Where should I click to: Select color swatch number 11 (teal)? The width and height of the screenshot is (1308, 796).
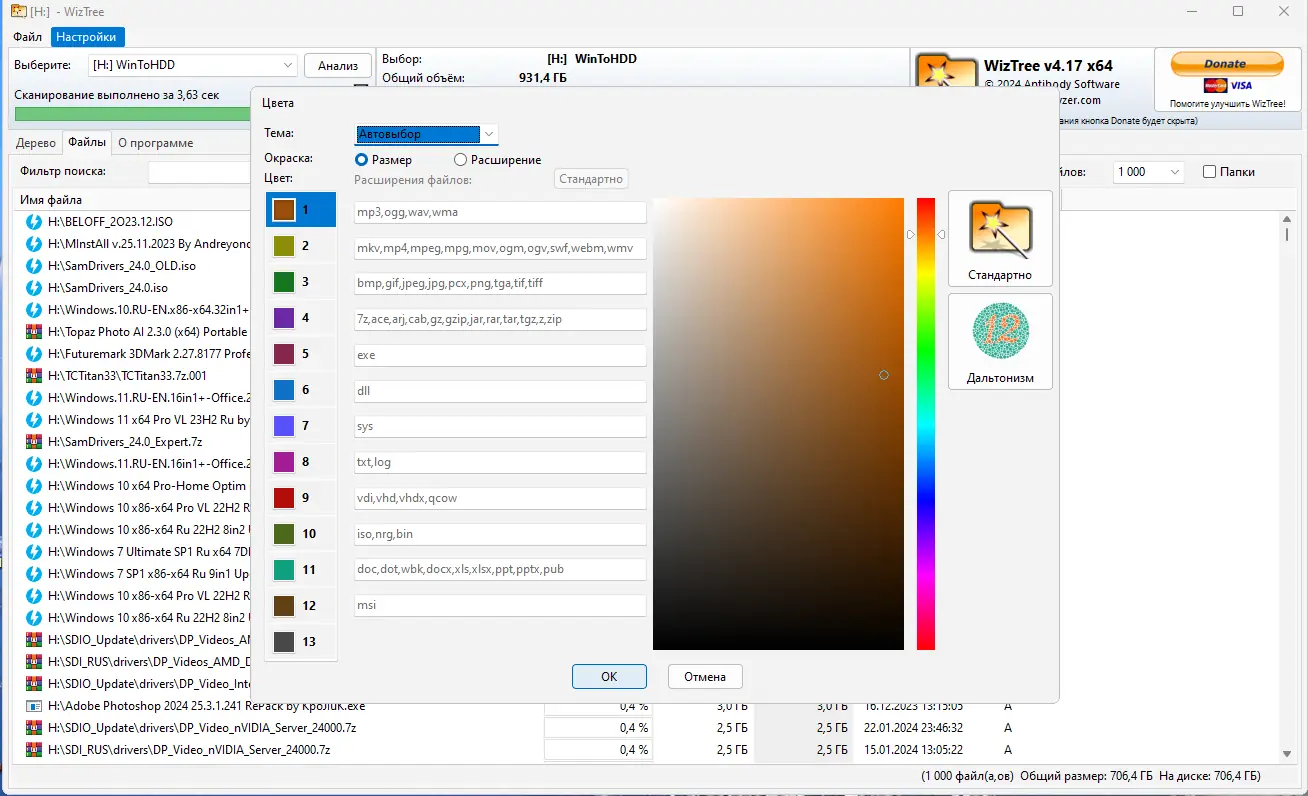point(284,570)
